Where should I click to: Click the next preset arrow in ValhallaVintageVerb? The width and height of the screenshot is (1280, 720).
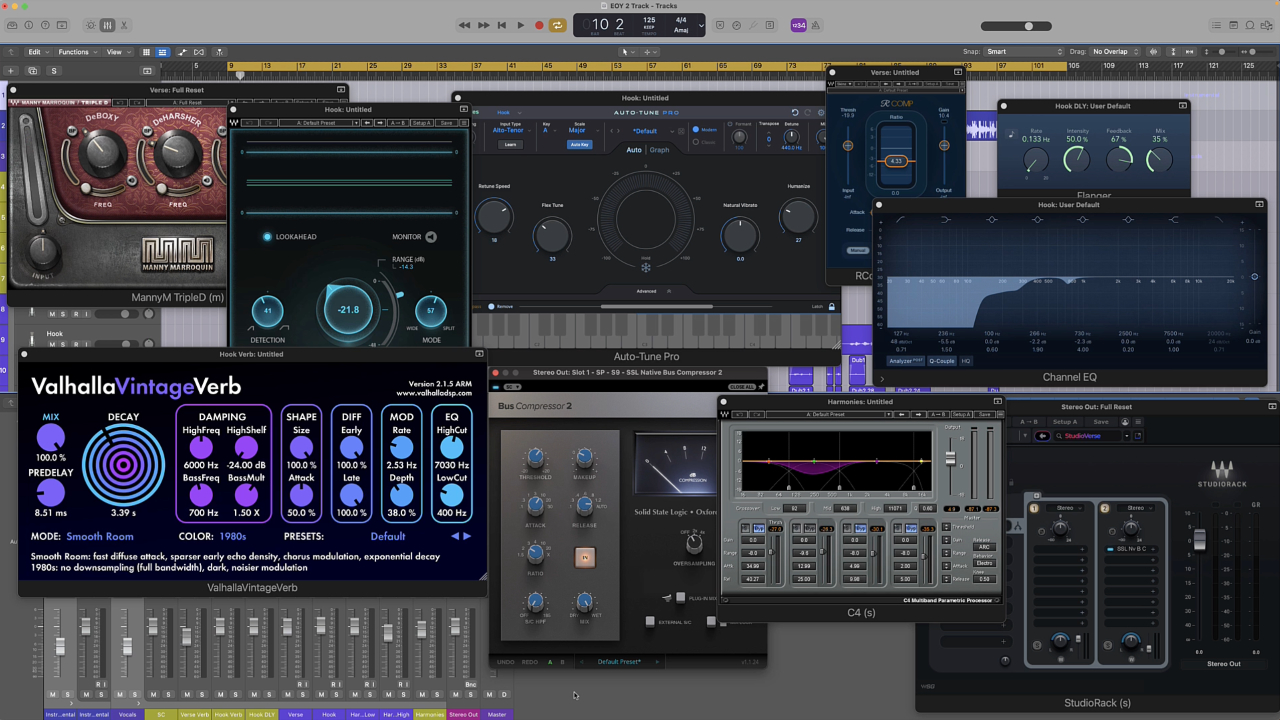[464, 535]
